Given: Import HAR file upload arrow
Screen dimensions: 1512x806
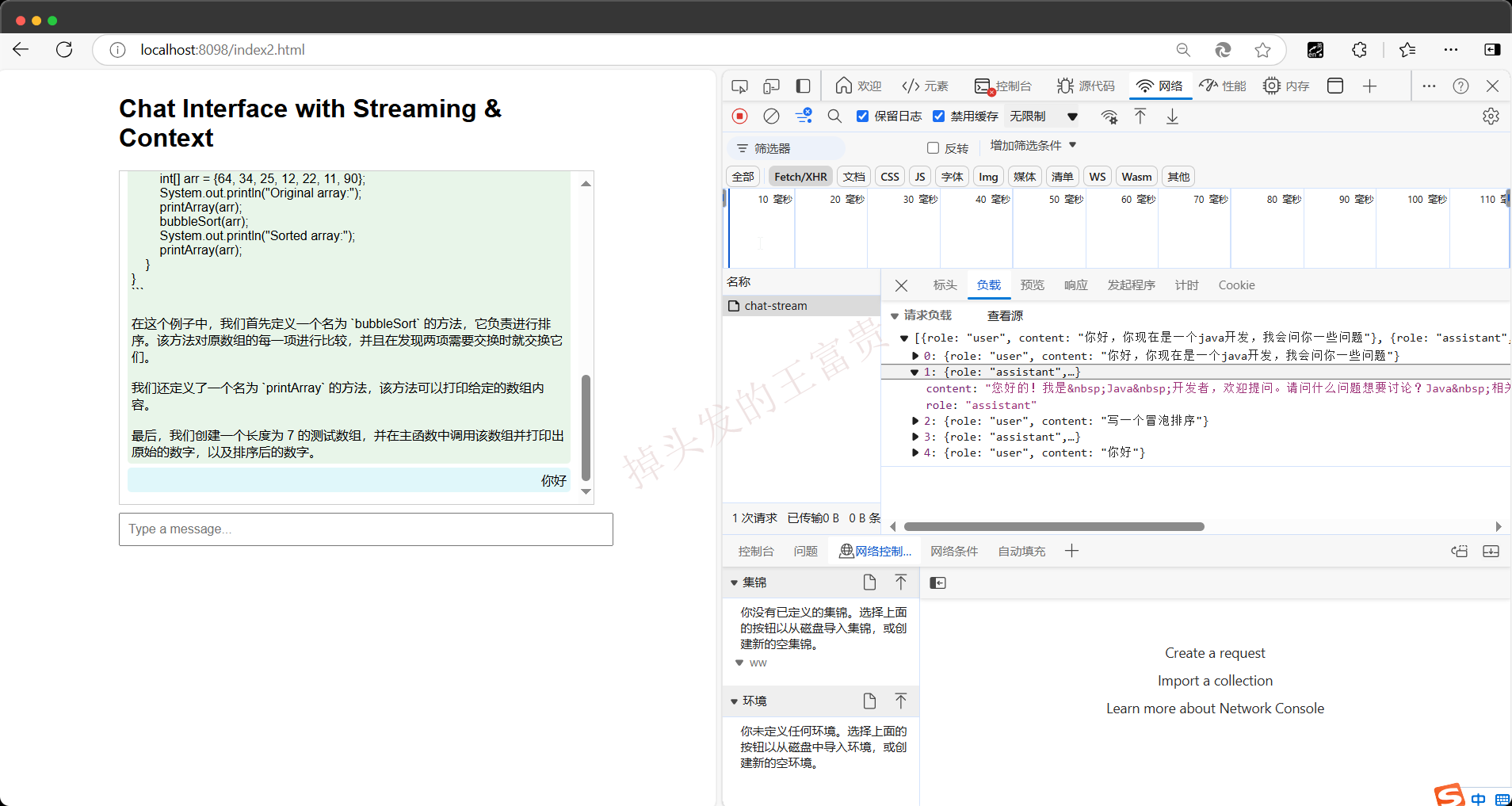Looking at the screenshot, I should pyautogui.click(x=1140, y=117).
